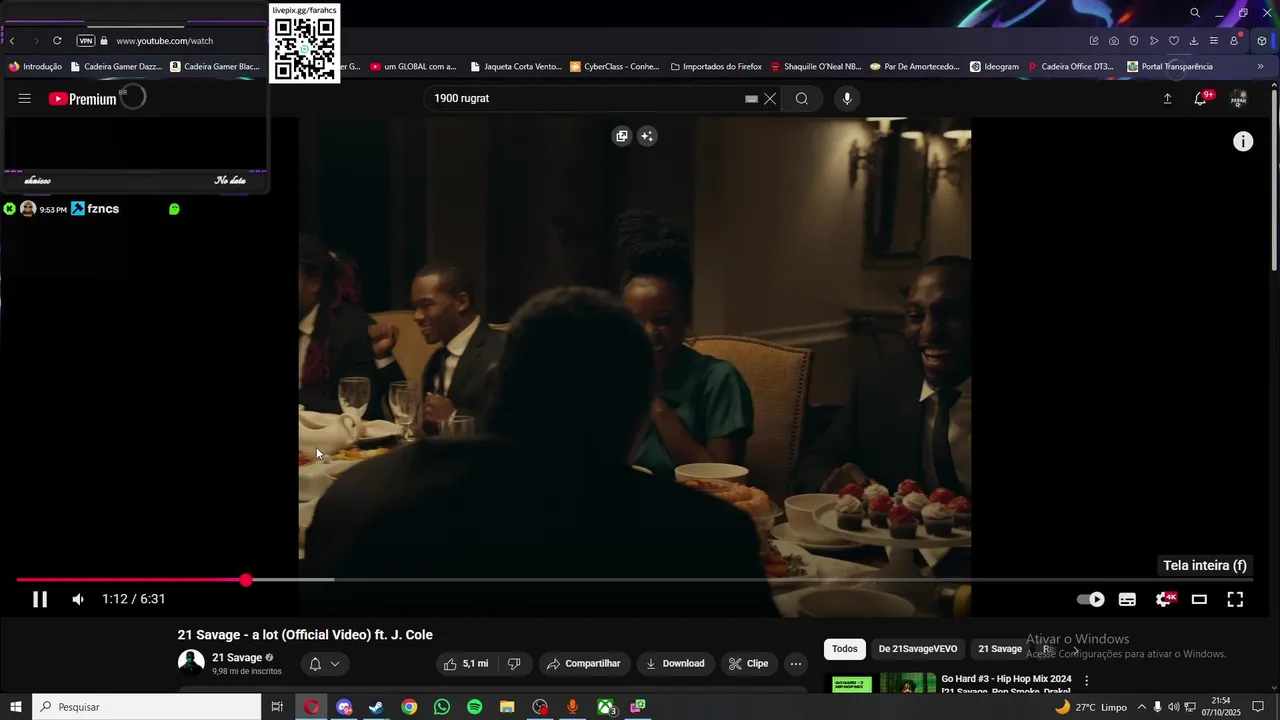Open the browser tab search magnifier

pos(1195,13)
